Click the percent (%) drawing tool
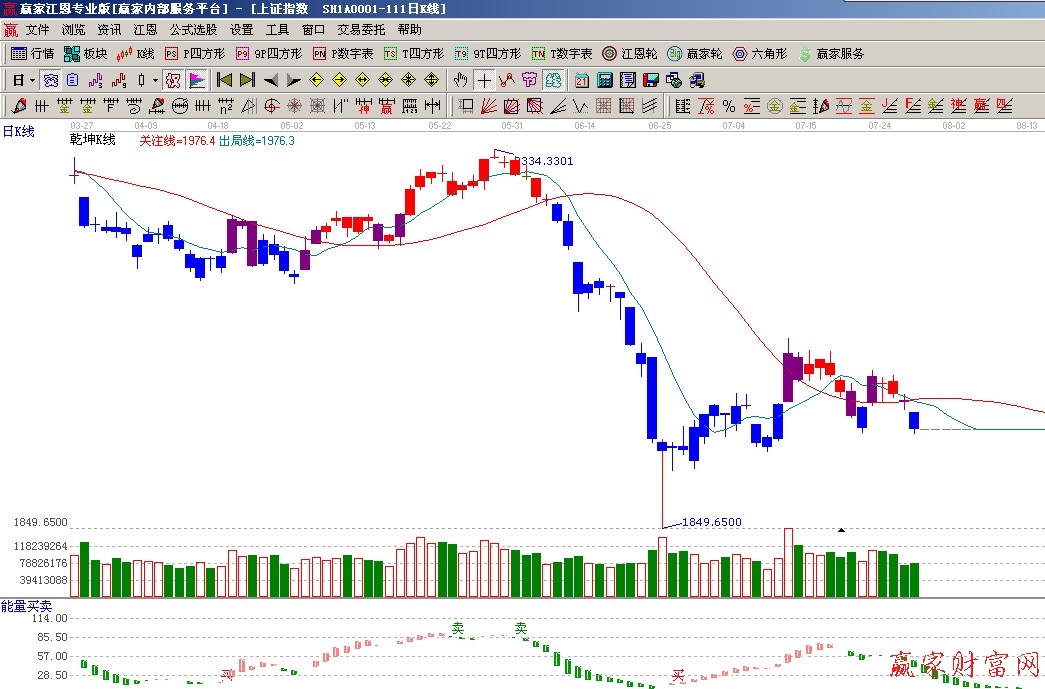The image size is (1045, 689). [729, 106]
